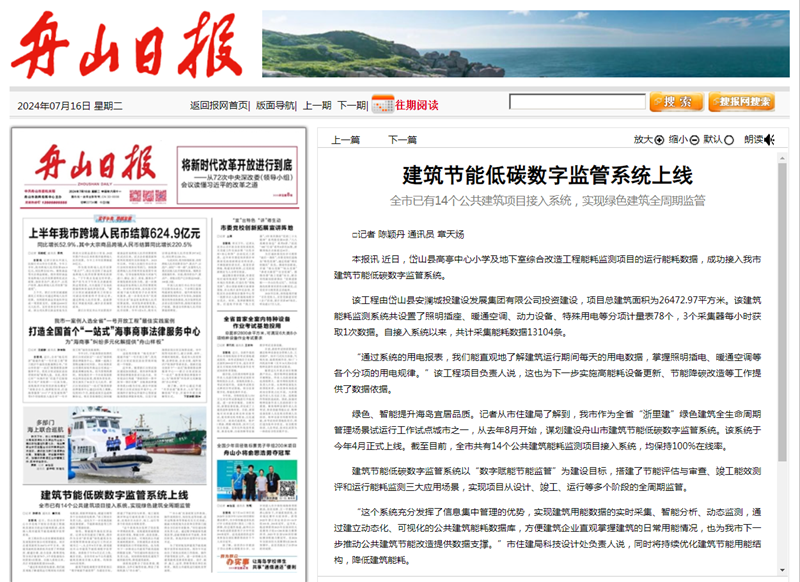
Task: Open the 往期阅读 calendar icon
Action: point(383,104)
